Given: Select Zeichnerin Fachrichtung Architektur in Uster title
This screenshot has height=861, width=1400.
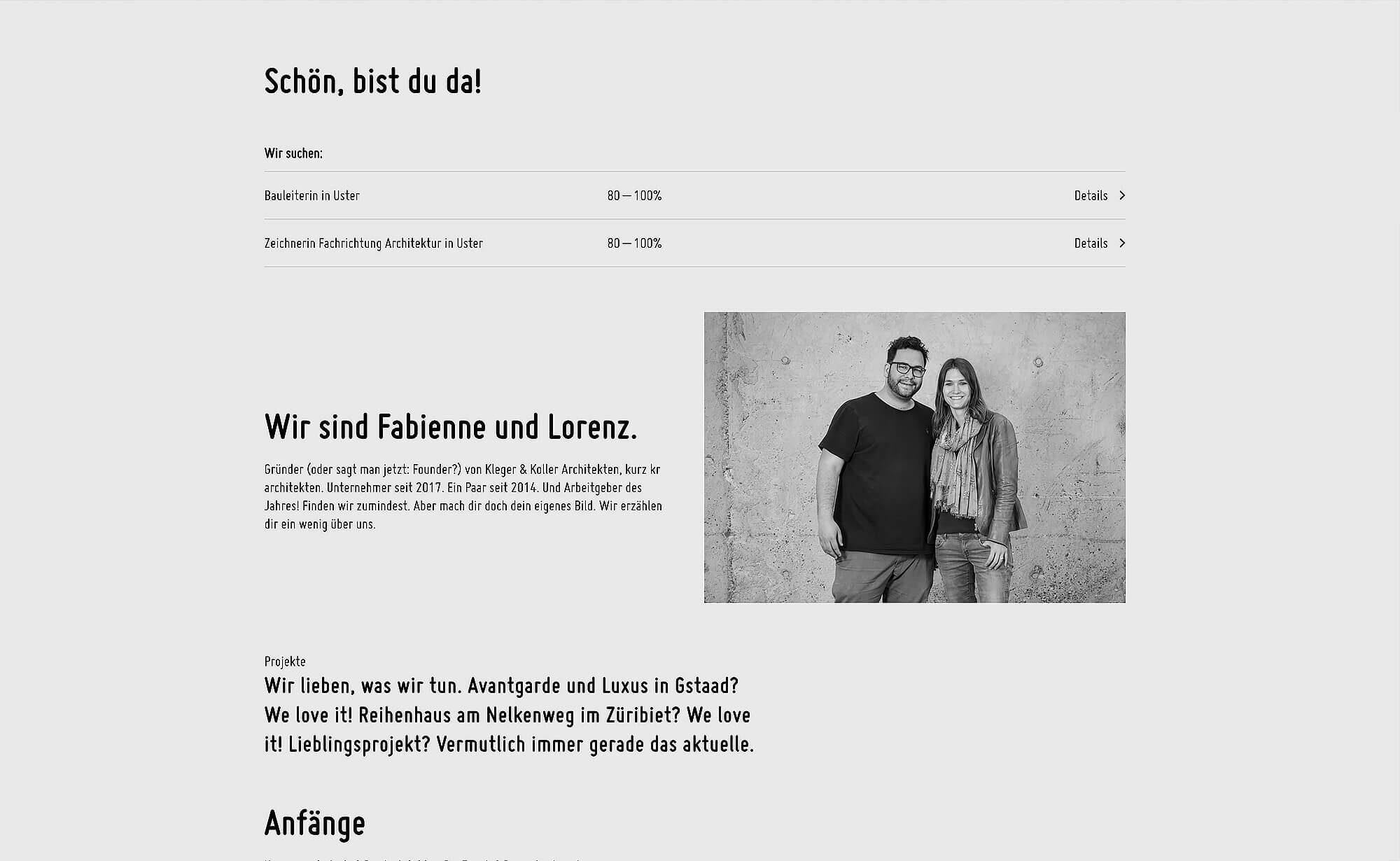Looking at the screenshot, I should [374, 243].
